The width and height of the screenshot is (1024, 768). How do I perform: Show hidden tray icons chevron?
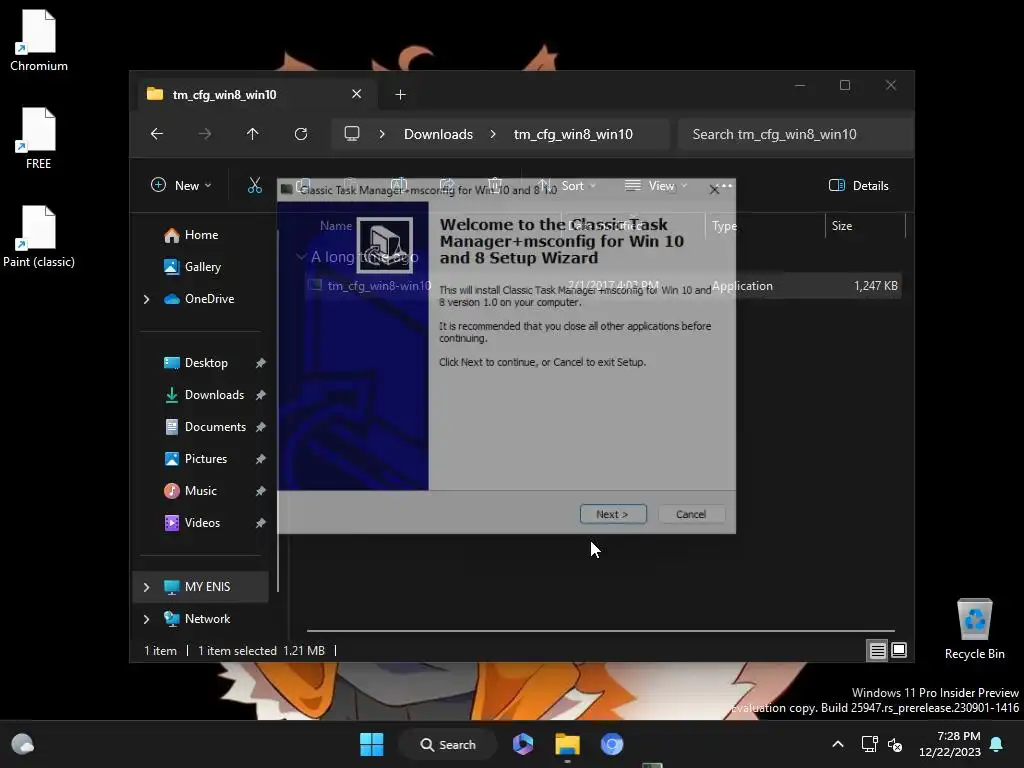(x=838, y=744)
